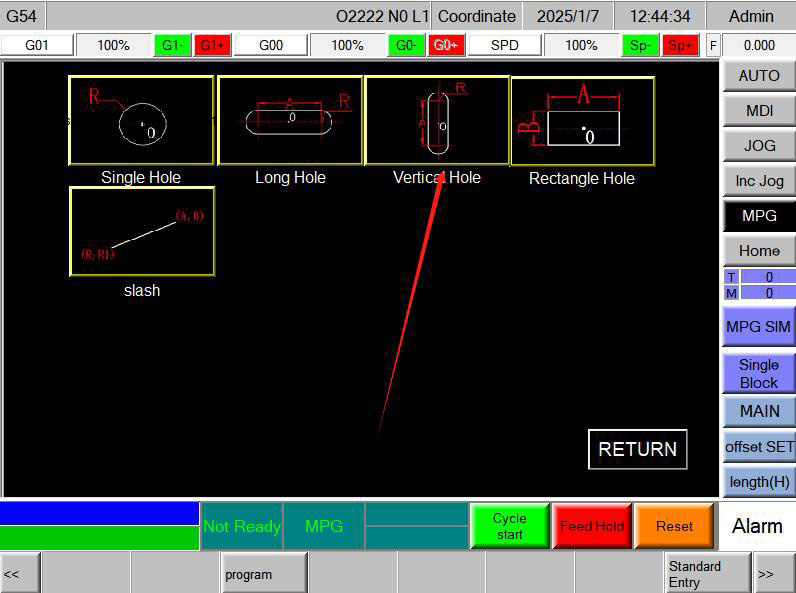Increase G1 feed rate with G1+
Viewport: 796px width, 593px height.
coord(211,45)
